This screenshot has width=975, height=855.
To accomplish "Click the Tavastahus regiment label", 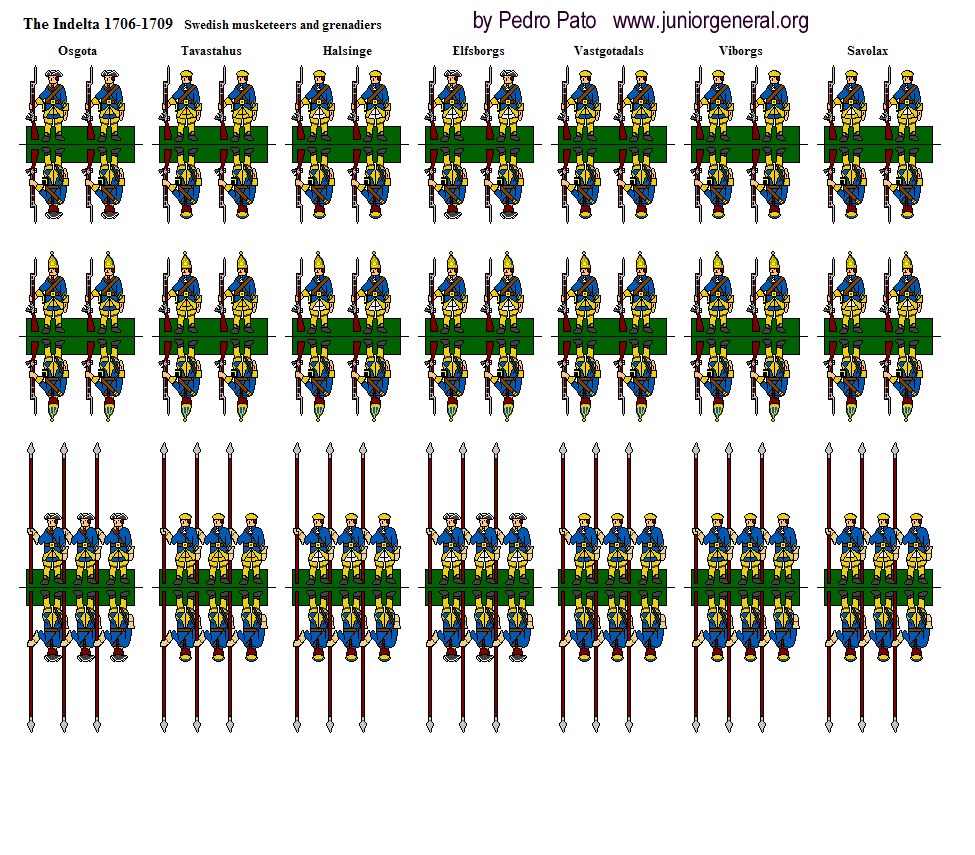I will point(211,51).
